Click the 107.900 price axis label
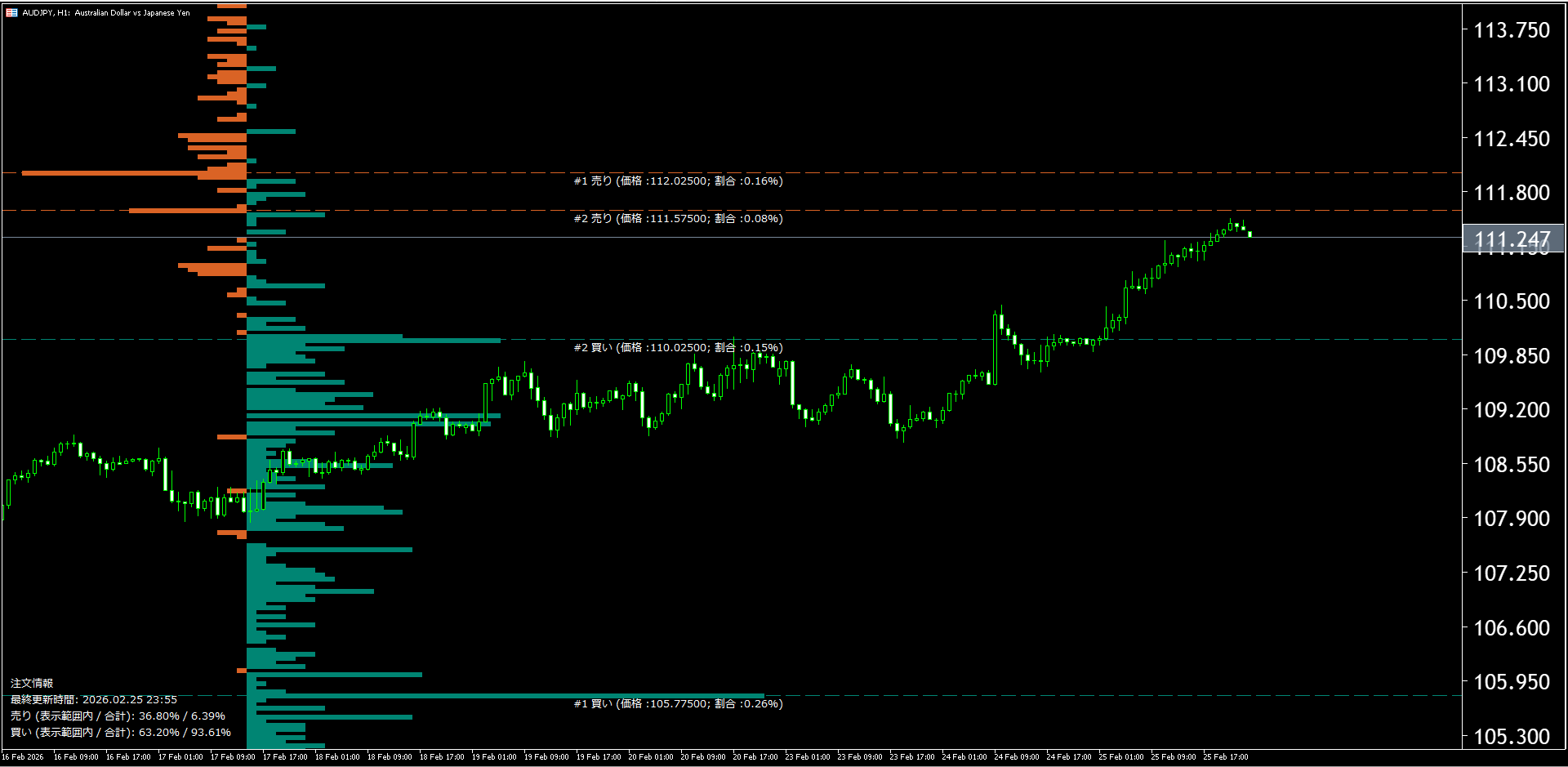 (1511, 519)
